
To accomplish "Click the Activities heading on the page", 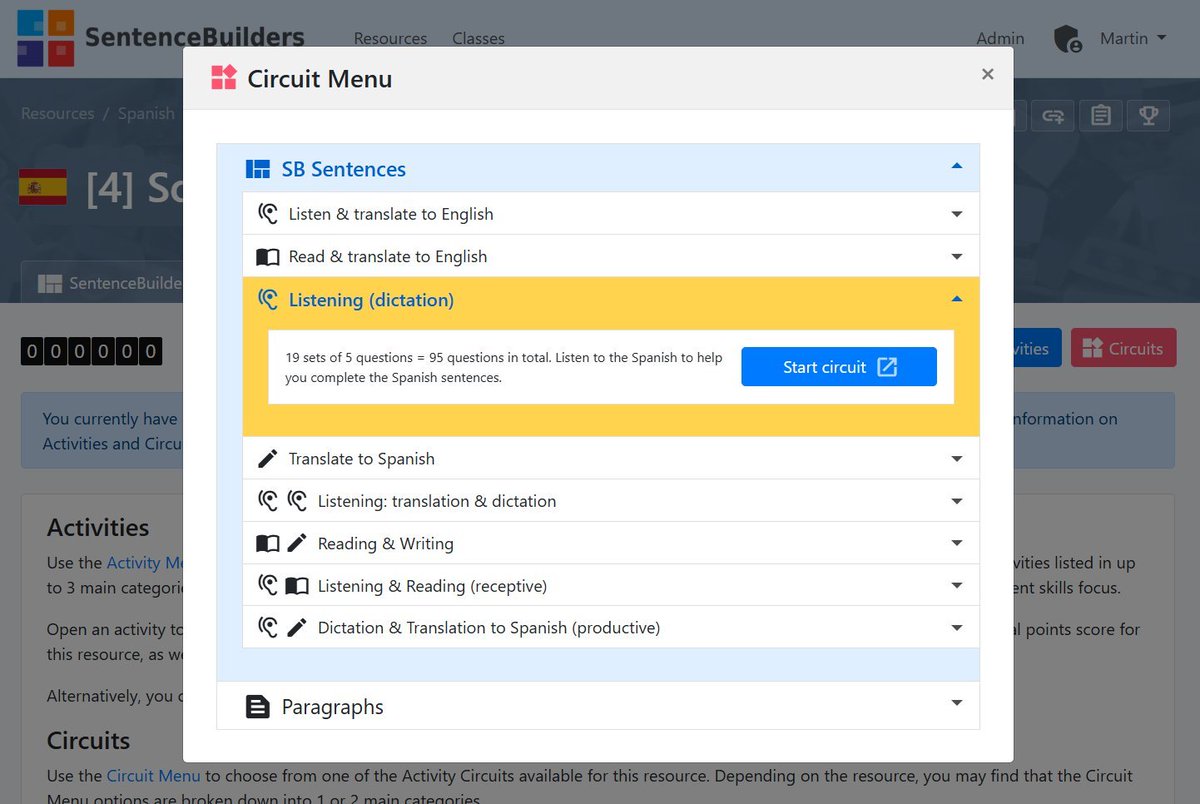I will pos(98,527).
